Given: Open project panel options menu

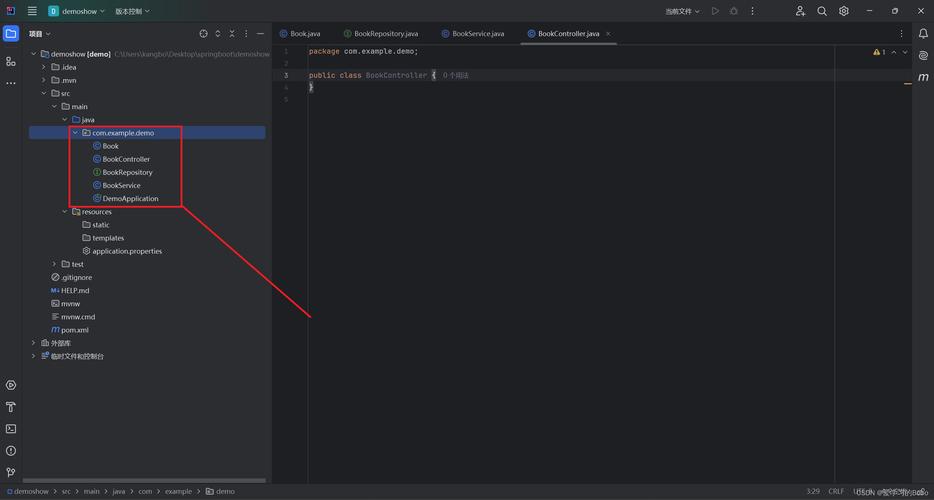Looking at the screenshot, I should click(x=247, y=34).
